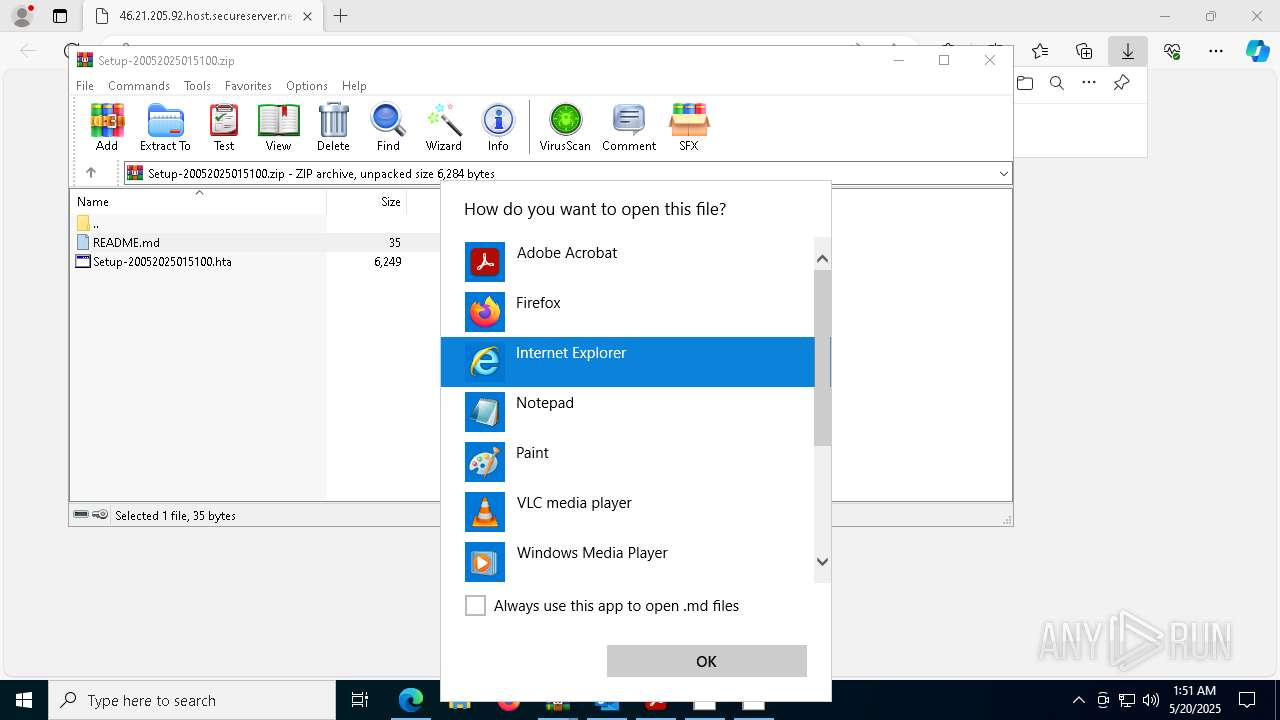
Task: Sort by the Size column header
Action: coord(367,201)
